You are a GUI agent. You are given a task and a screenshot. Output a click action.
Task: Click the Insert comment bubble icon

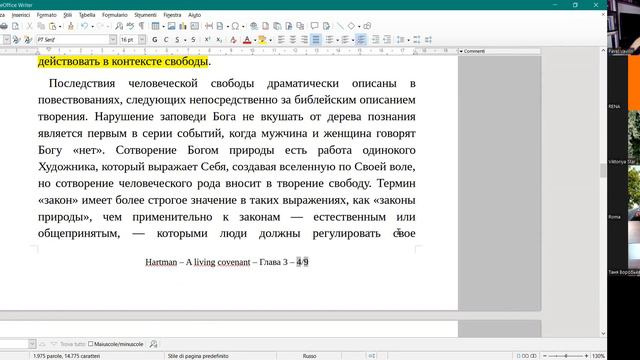tap(314, 26)
